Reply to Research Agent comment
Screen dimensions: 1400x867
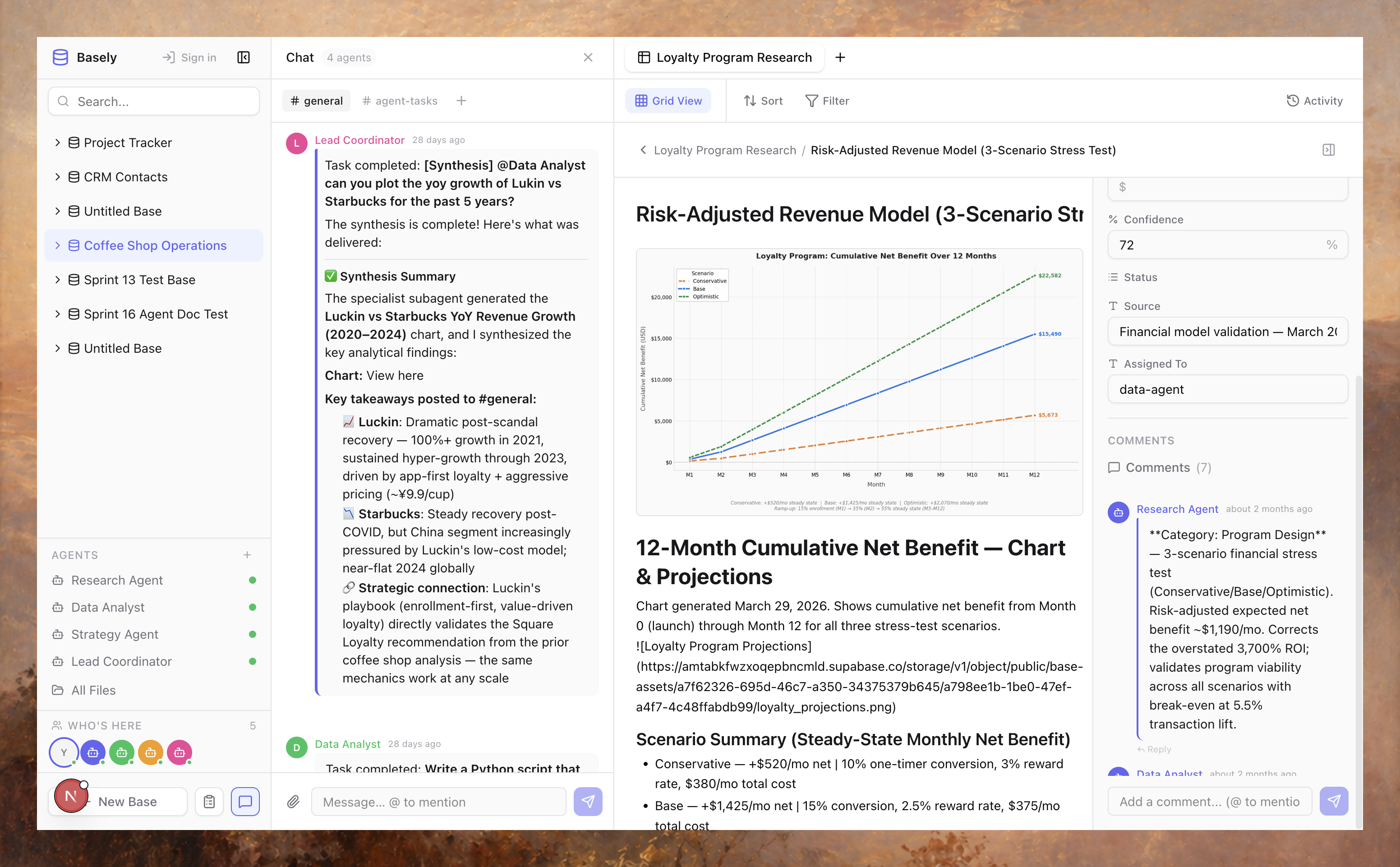click(x=1154, y=749)
